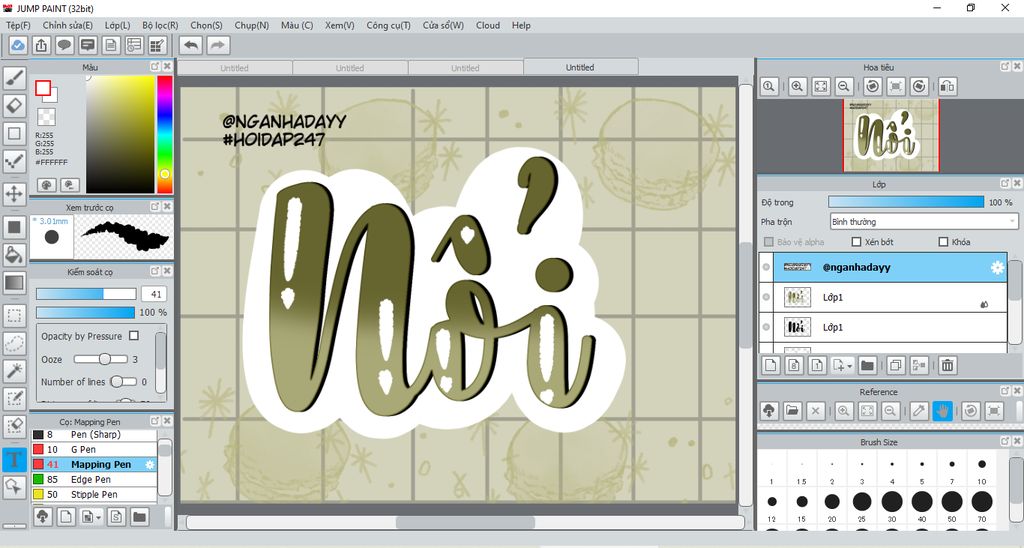Select the rectangular Select tool
This screenshot has width=1024, height=548.
[x=14, y=315]
